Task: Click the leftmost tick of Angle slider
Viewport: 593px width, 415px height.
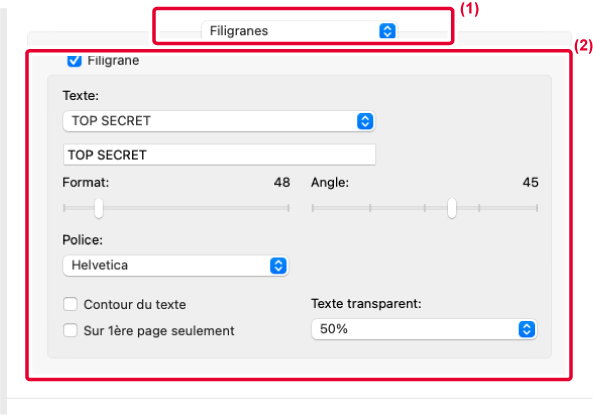Action: 313,208
